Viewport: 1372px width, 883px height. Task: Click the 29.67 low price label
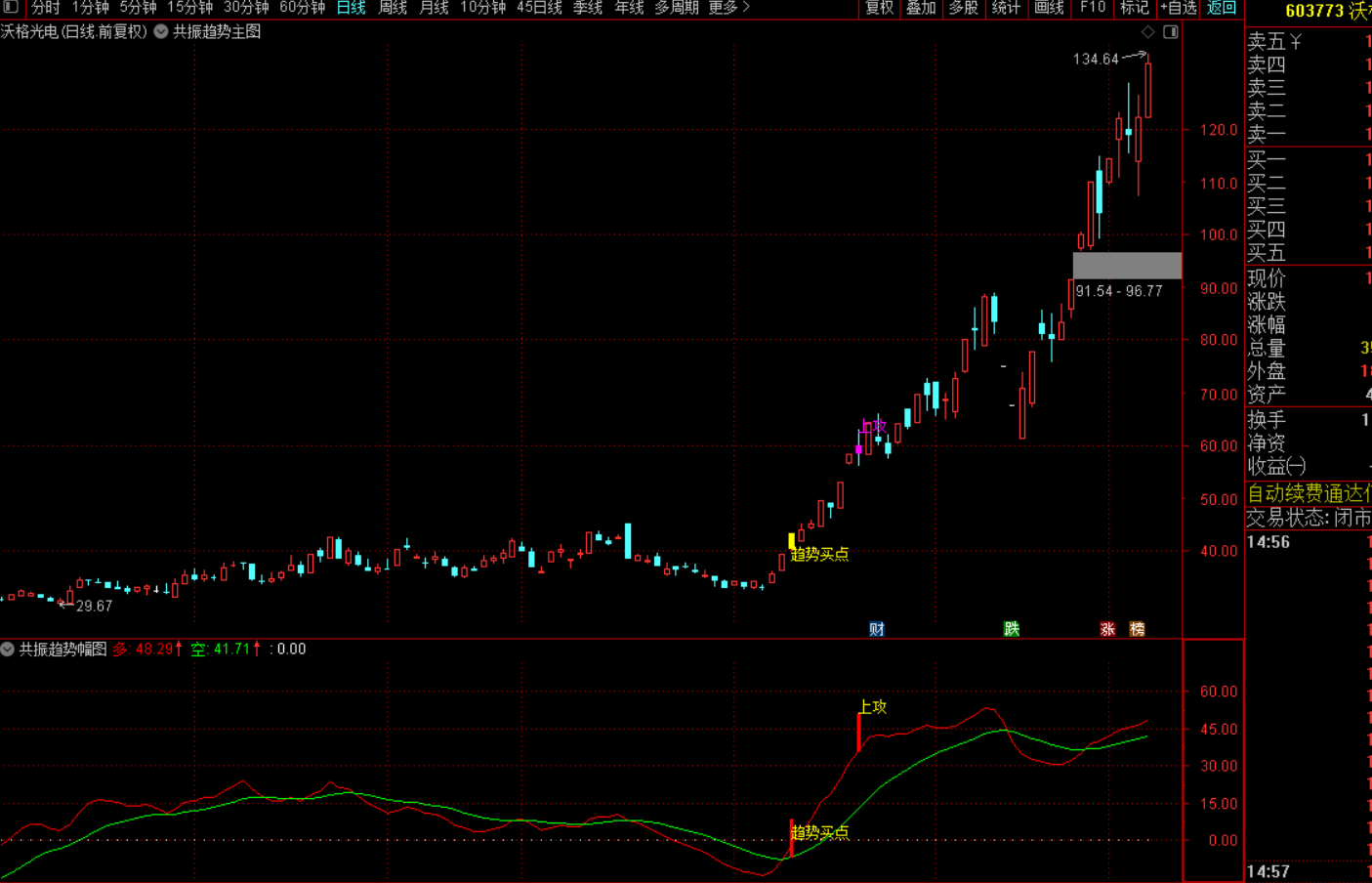(x=94, y=606)
